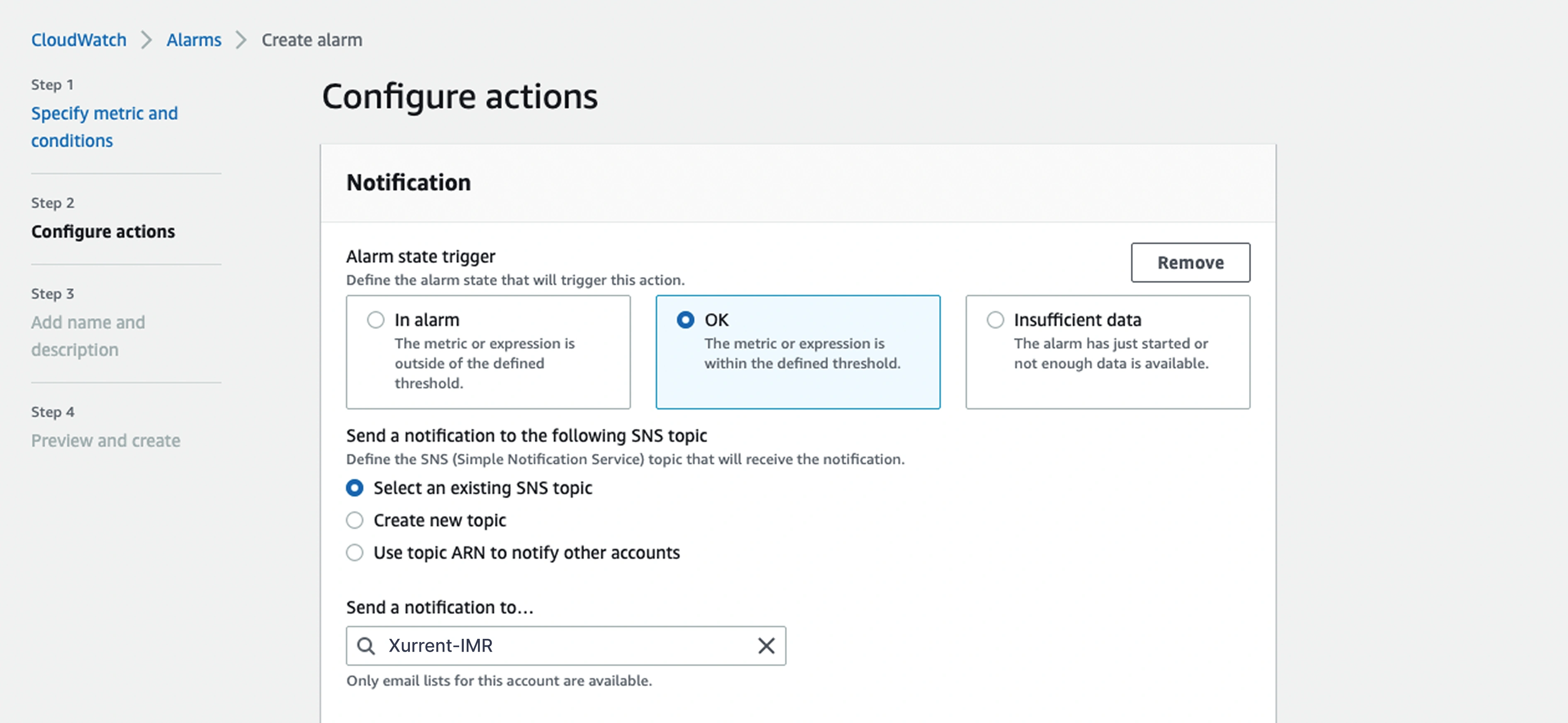The height and width of the screenshot is (723, 1568).
Task: Clear the Xurrent-IMR topic with X icon
Action: tap(766, 646)
